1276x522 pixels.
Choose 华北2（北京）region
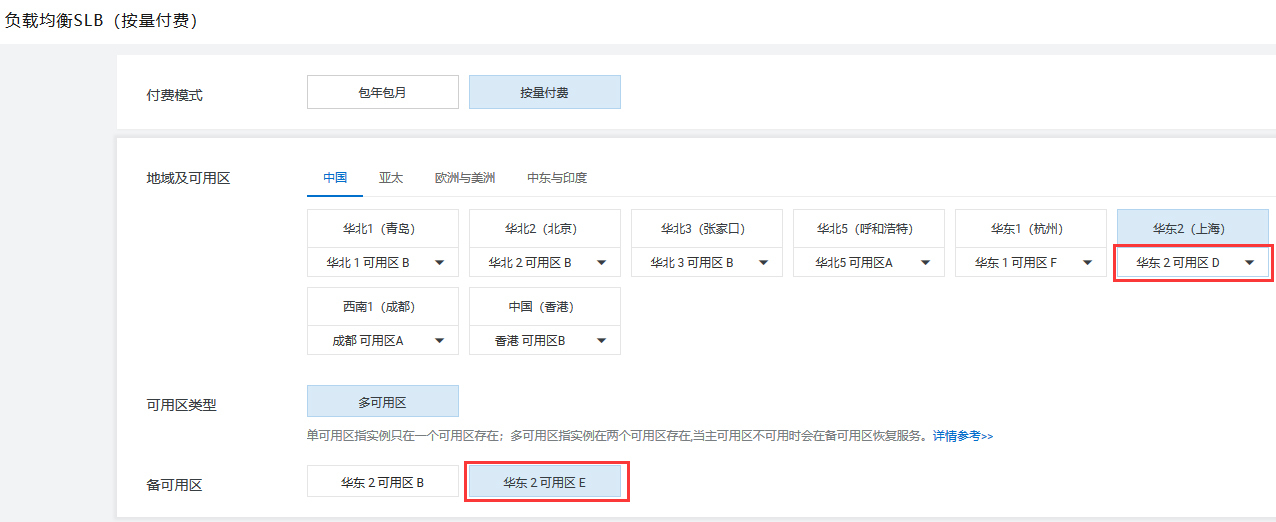pos(544,228)
